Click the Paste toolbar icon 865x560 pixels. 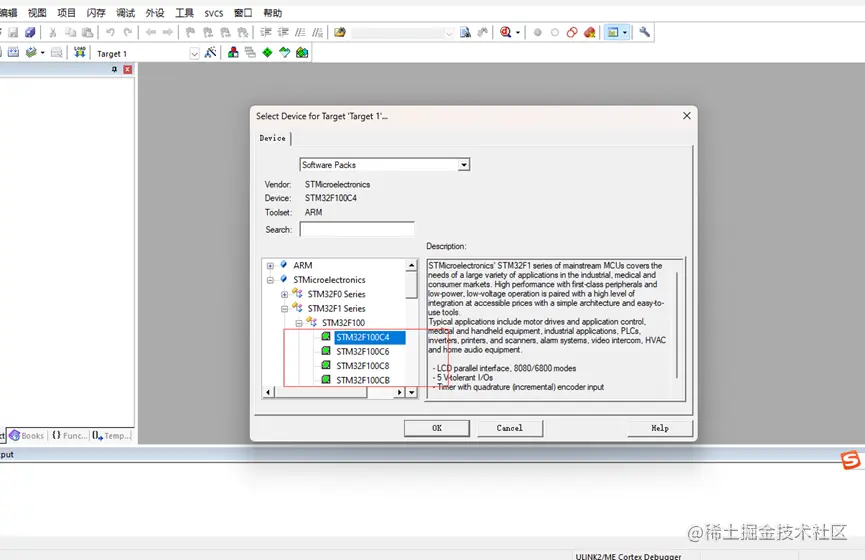87,33
